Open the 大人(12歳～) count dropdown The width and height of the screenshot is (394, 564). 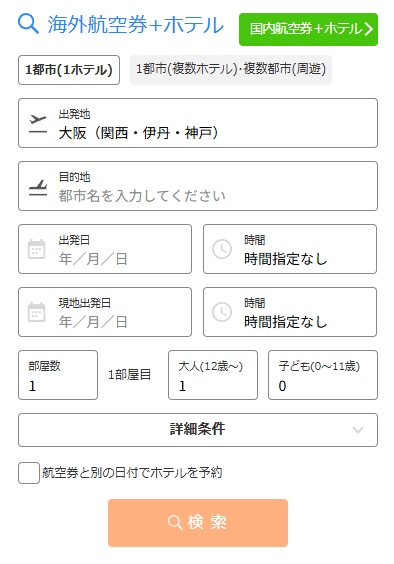pyautogui.click(x=213, y=375)
